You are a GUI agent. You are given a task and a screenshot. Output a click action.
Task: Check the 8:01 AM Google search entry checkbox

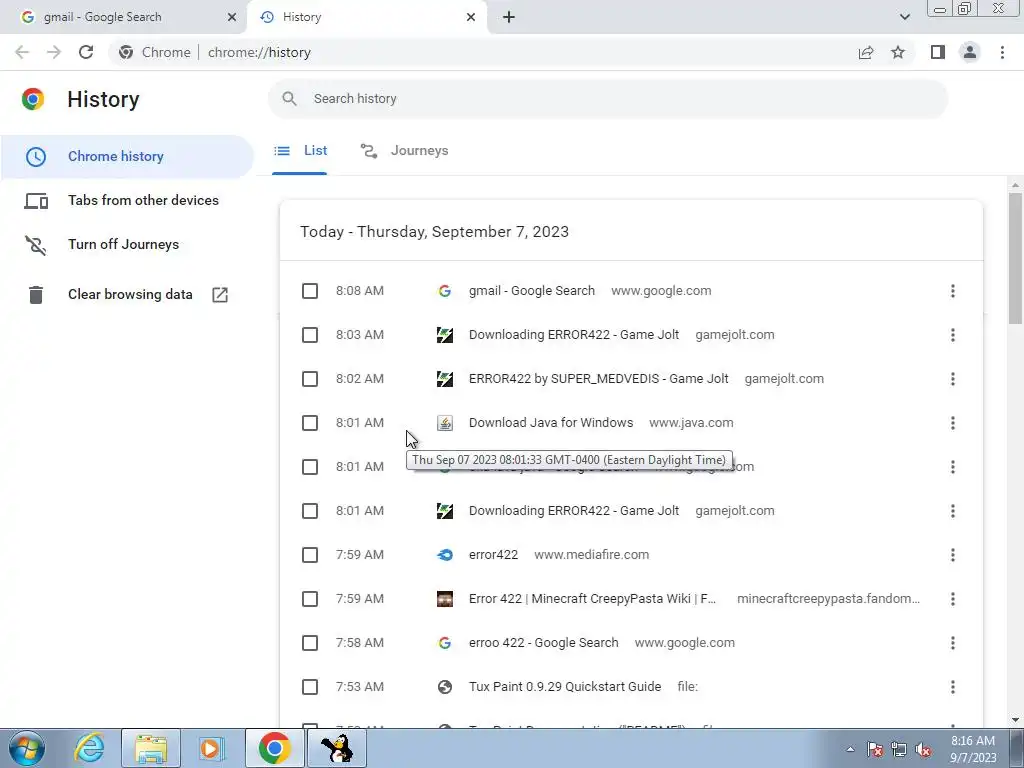(310, 467)
